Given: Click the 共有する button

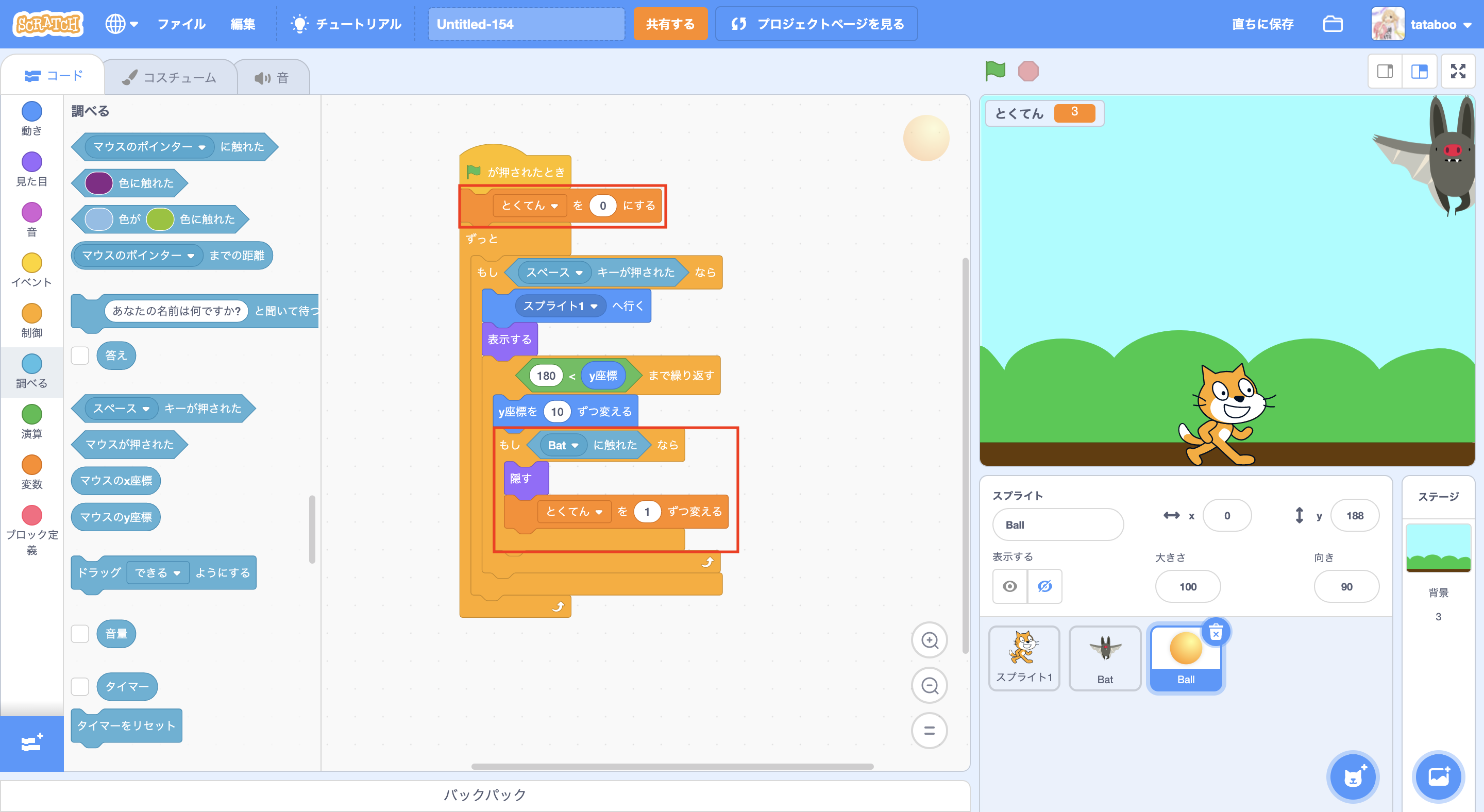Looking at the screenshot, I should (x=670, y=24).
